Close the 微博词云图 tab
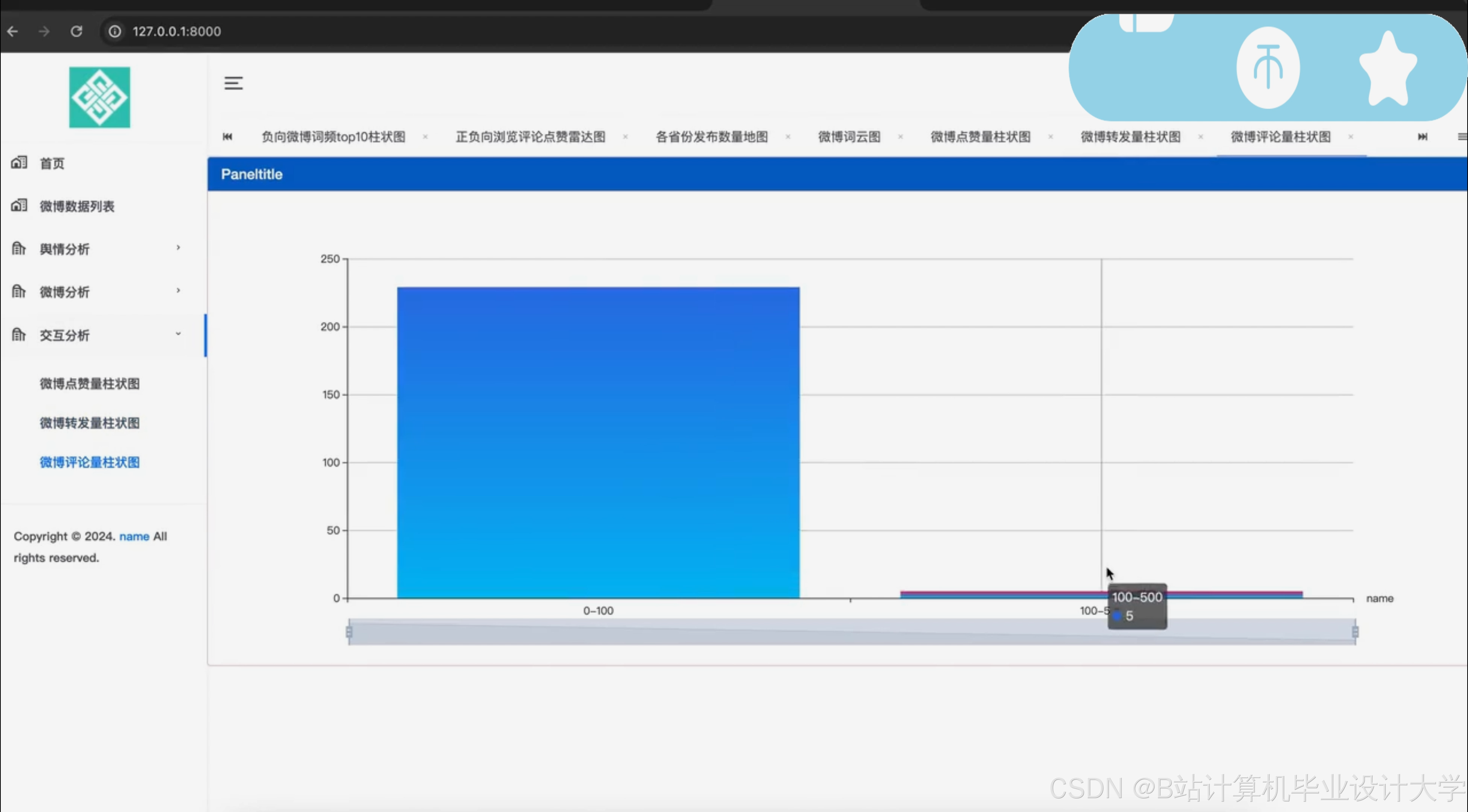The height and width of the screenshot is (812, 1468). (x=901, y=137)
